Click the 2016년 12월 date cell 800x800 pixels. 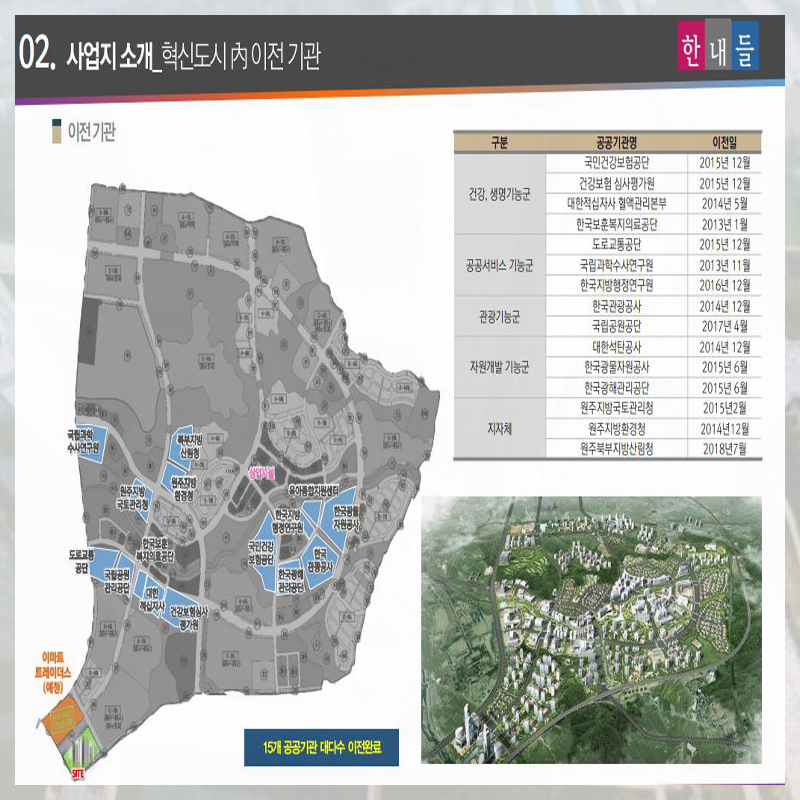click(x=724, y=286)
